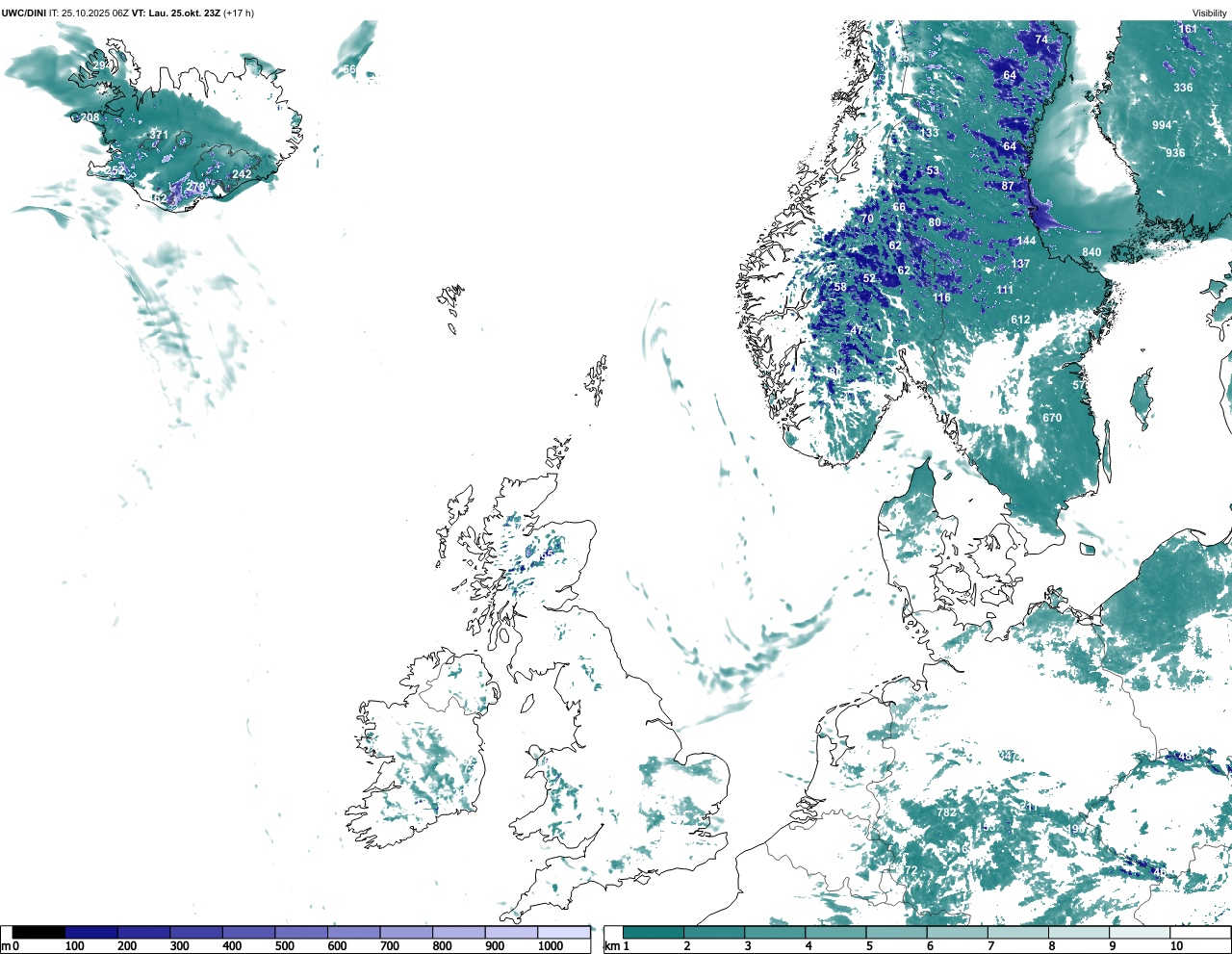
Task: Select the pale lavender 900–1000 m legend swatch
Action: [x=510, y=932]
